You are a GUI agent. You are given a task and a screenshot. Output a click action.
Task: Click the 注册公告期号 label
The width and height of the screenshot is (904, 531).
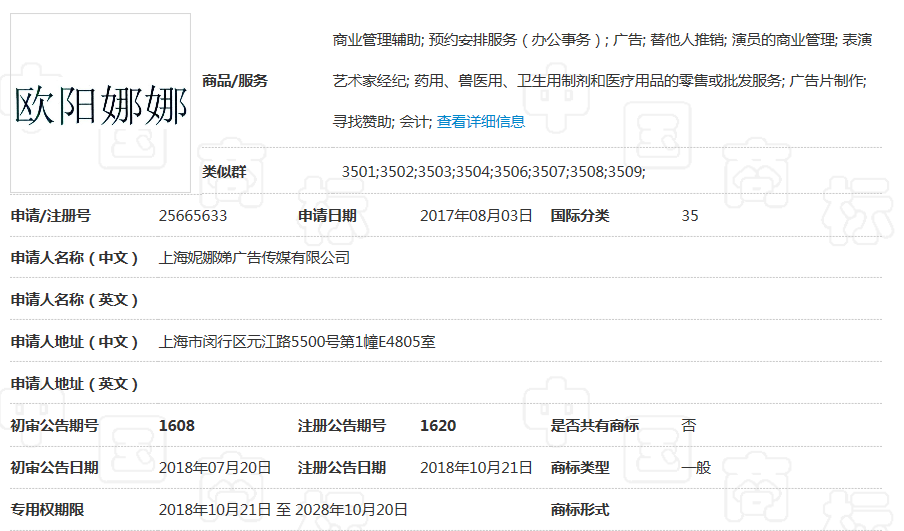pyautogui.click(x=342, y=425)
